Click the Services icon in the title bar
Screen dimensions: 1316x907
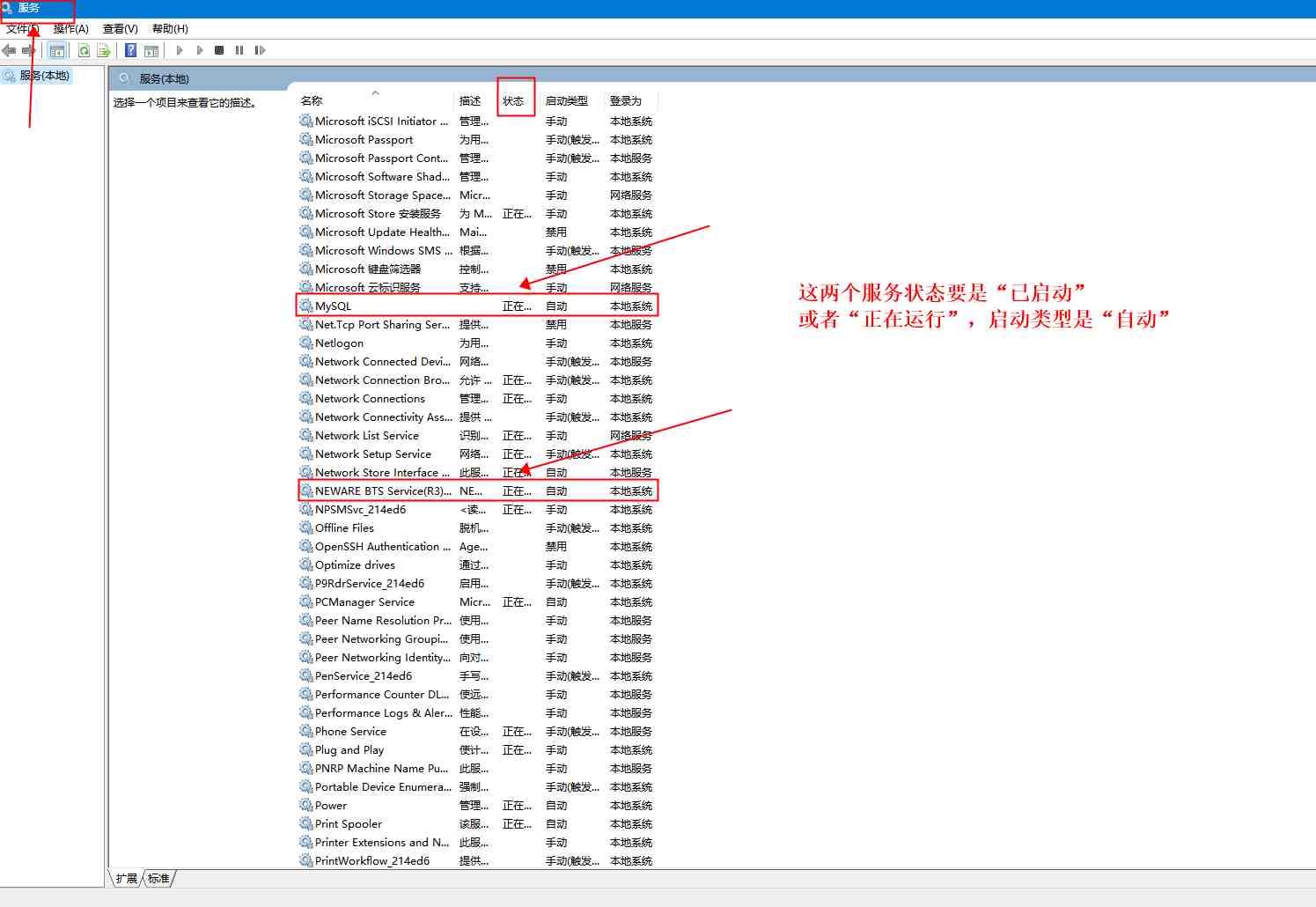(x=7, y=8)
